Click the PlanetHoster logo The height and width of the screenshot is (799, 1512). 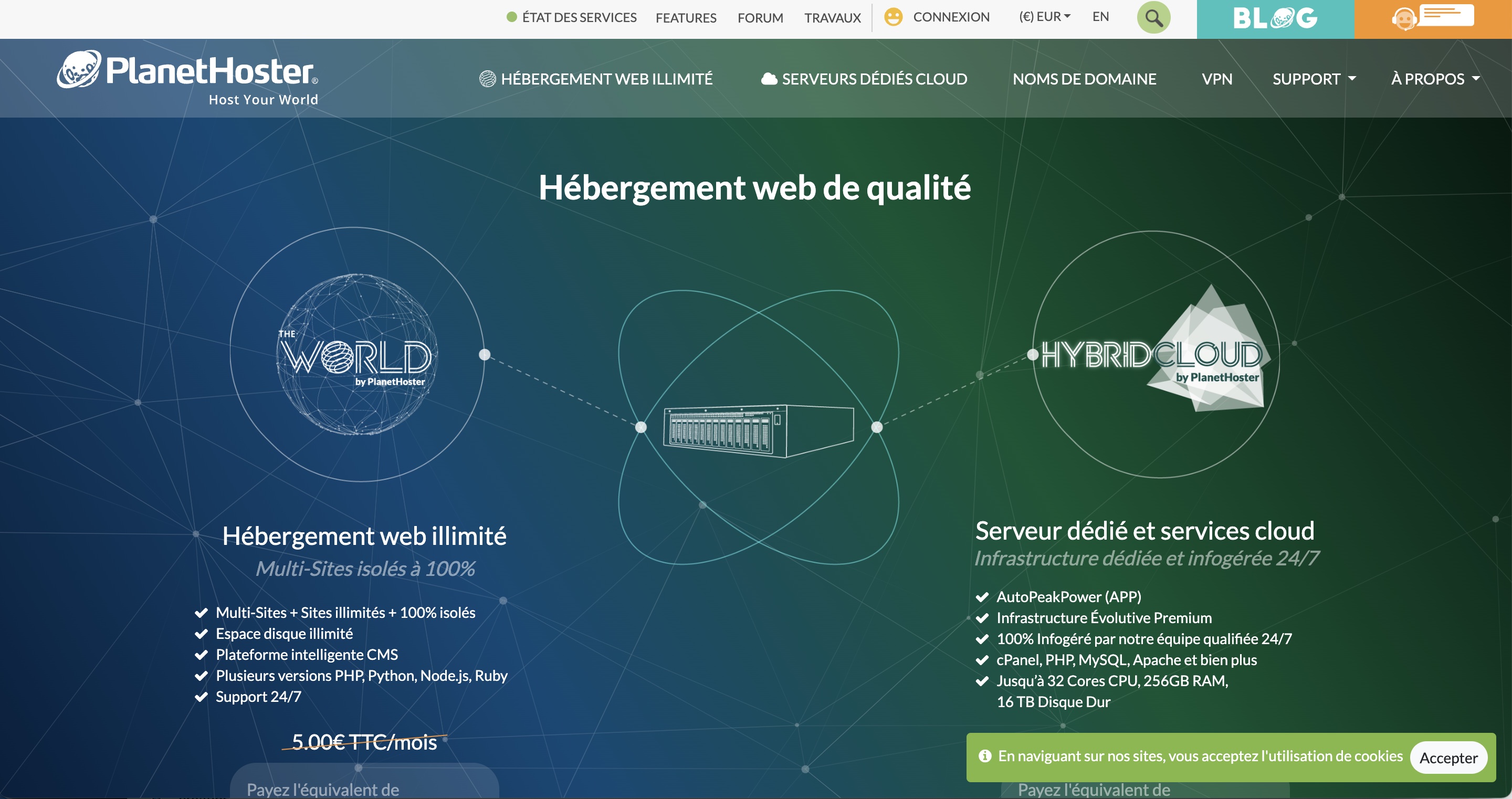(x=188, y=78)
